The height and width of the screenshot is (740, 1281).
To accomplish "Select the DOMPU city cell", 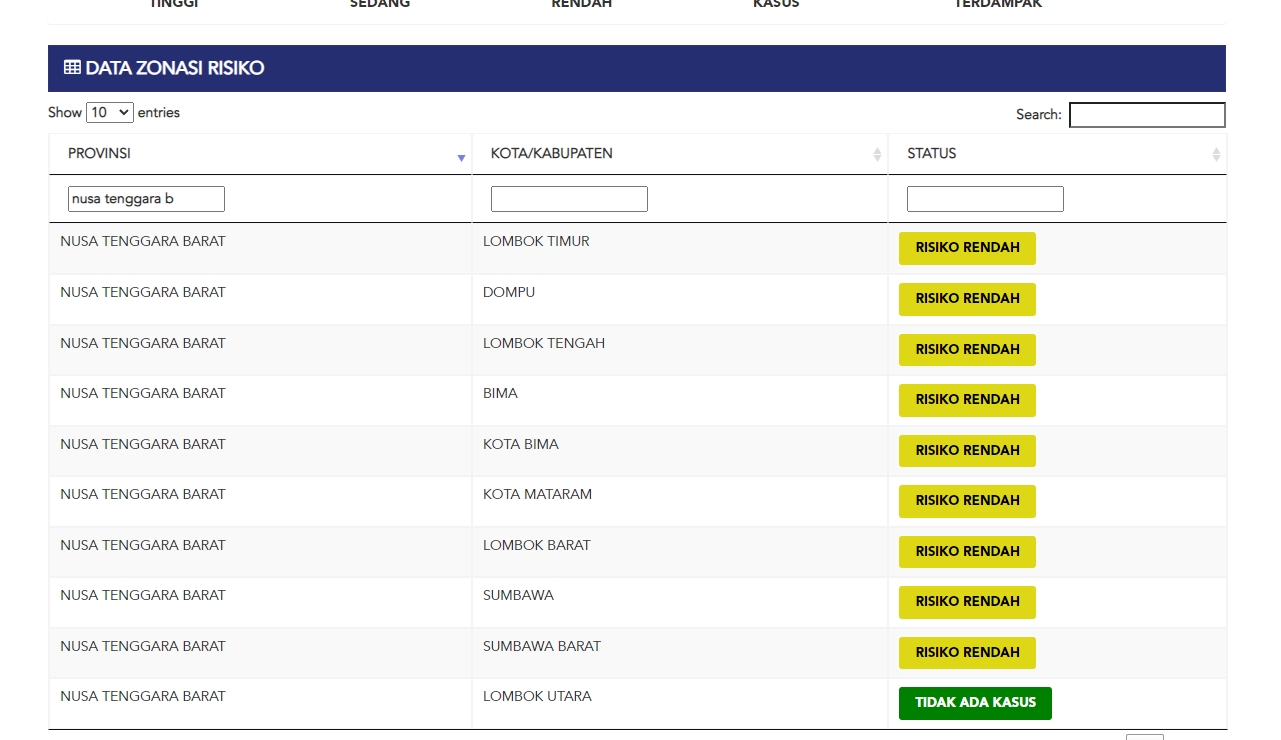I will coord(679,299).
